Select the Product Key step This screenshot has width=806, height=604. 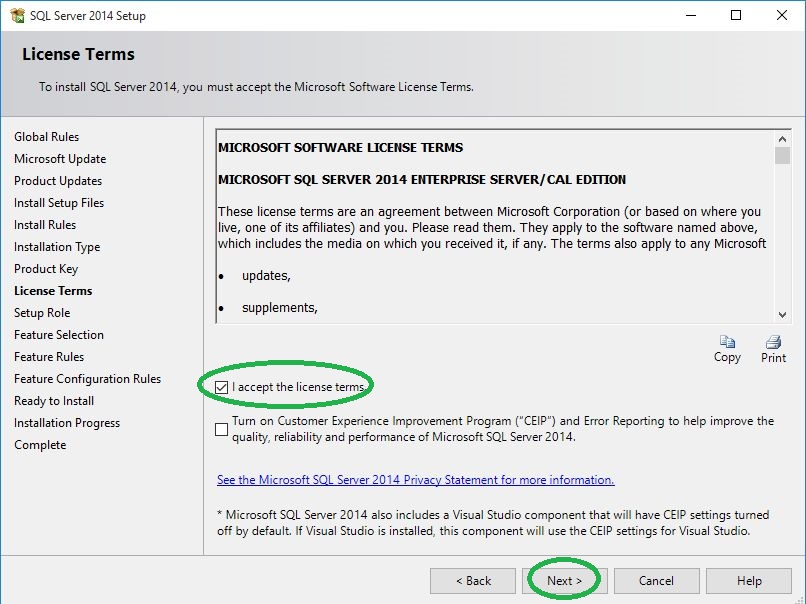click(46, 269)
